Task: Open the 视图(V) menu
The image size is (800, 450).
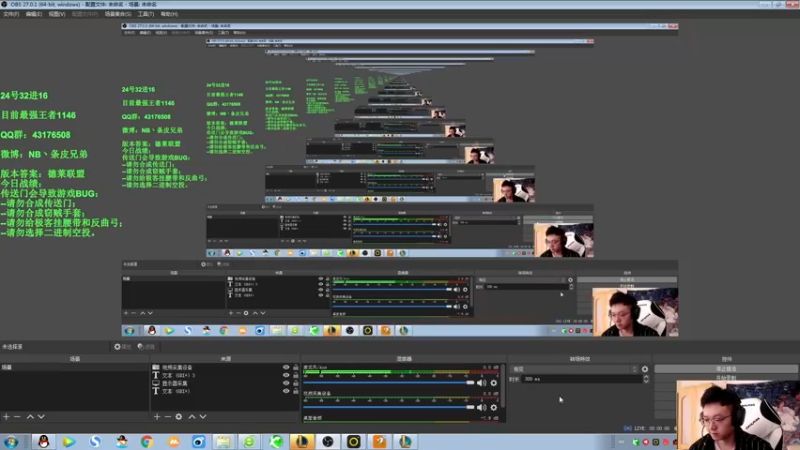Action: point(57,14)
